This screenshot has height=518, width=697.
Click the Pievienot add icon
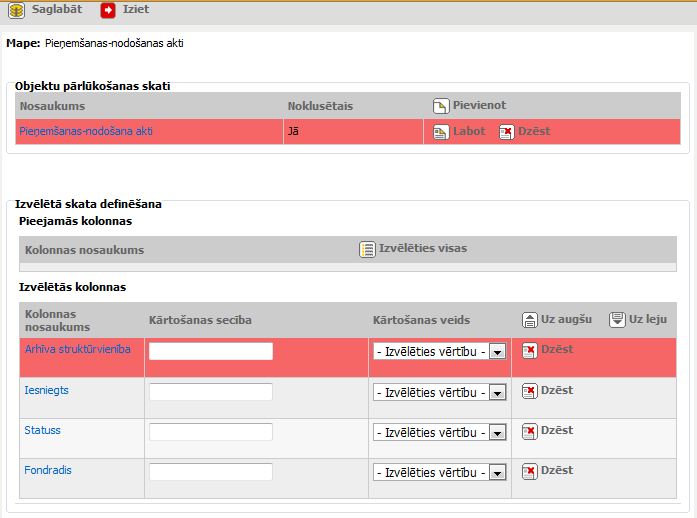click(441, 106)
